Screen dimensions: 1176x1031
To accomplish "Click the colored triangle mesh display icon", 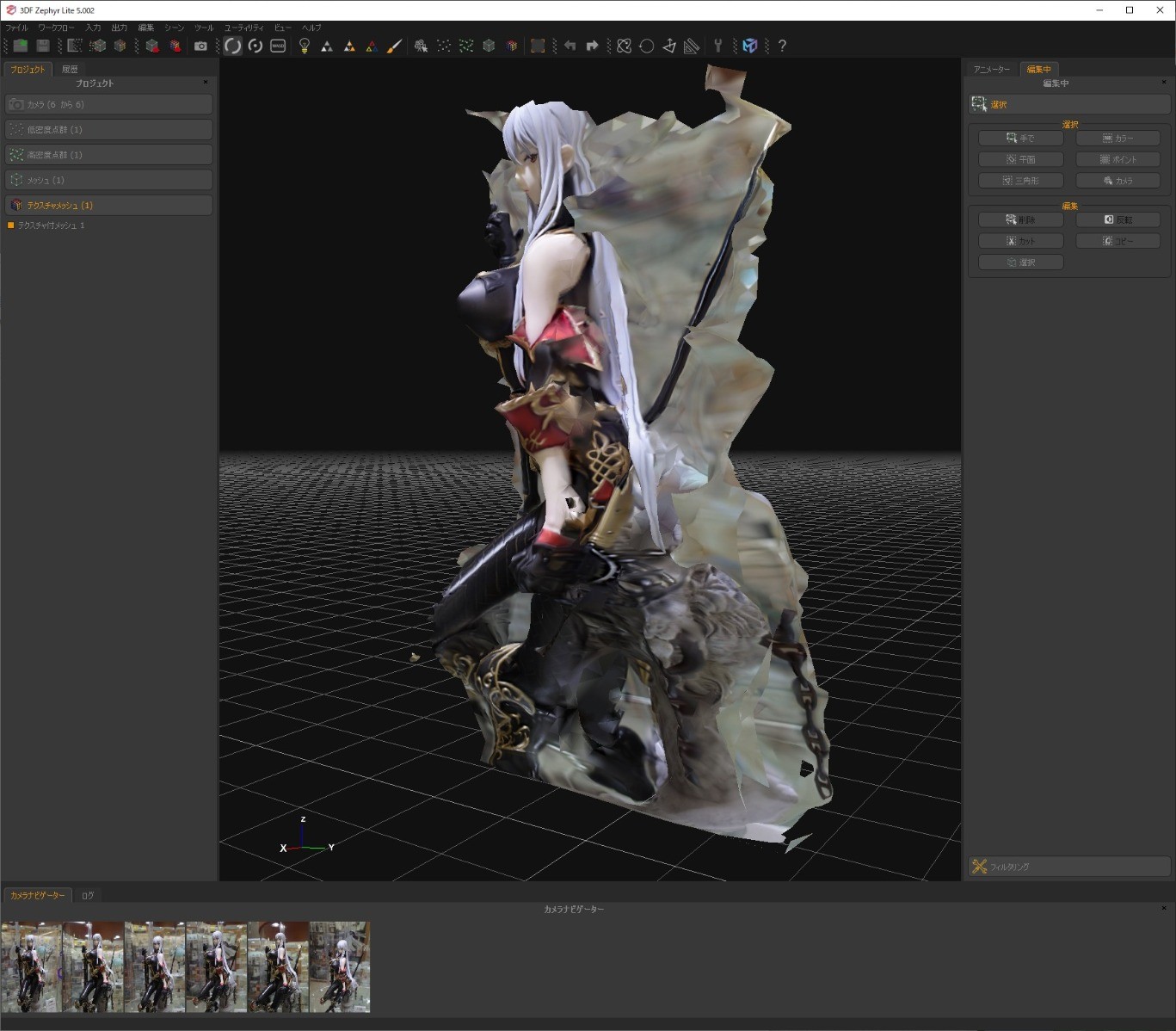I will (372, 46).
